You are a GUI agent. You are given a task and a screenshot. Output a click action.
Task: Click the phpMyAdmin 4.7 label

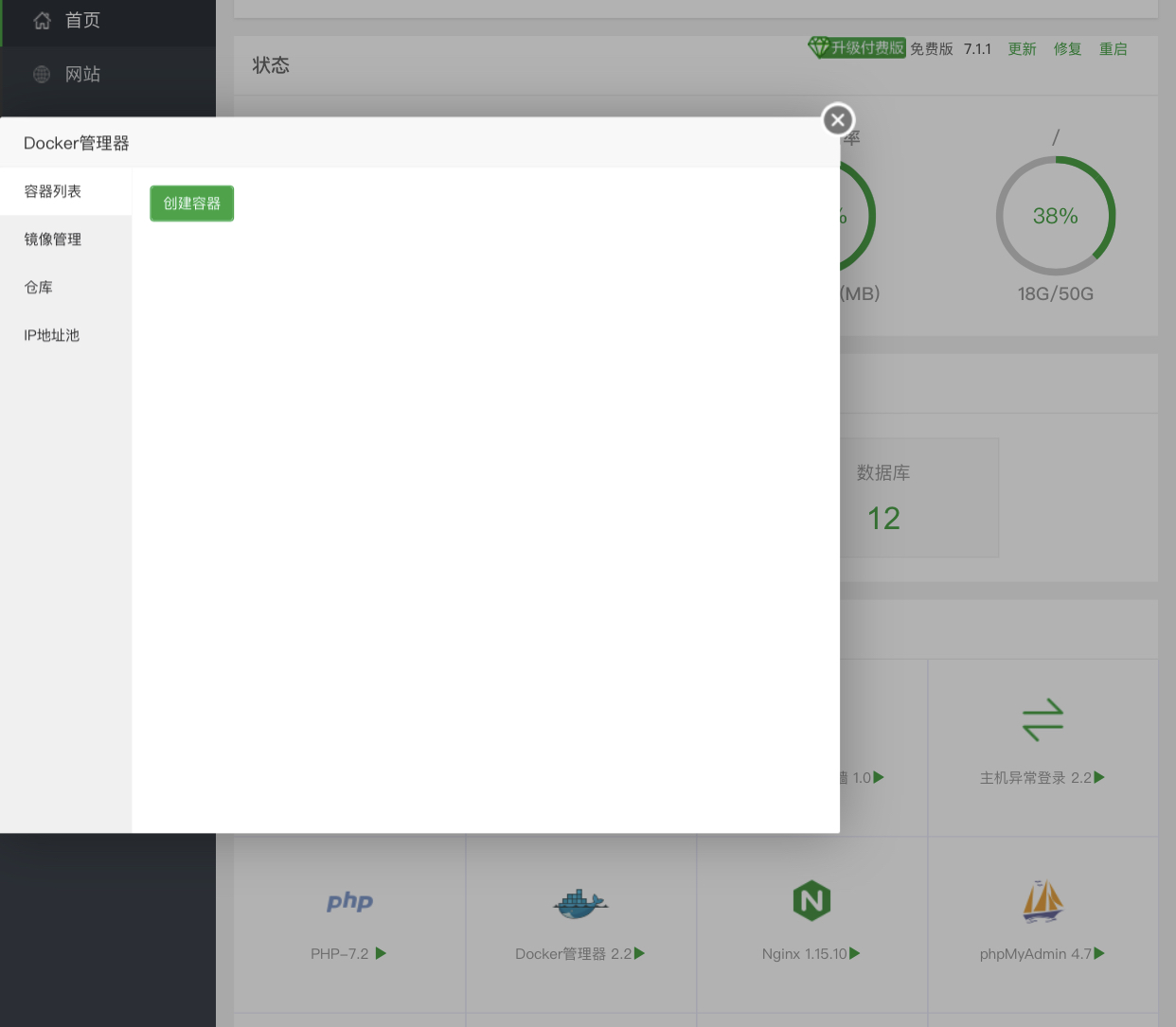(1036, 954)
